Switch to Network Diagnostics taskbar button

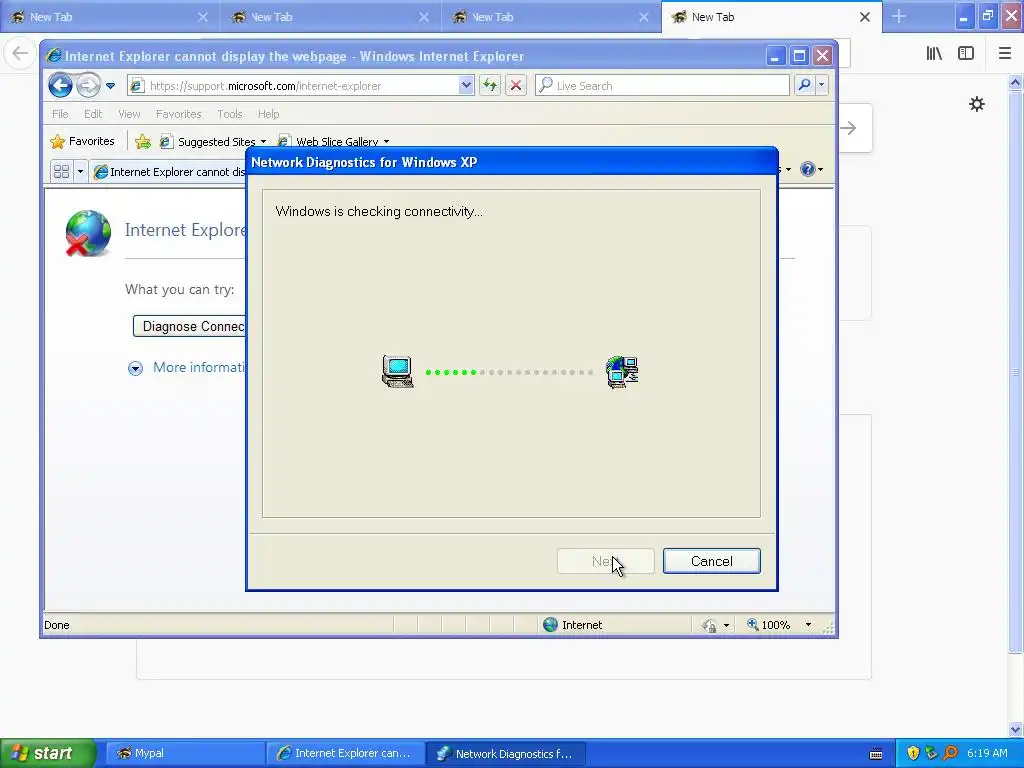click(505, 753)
